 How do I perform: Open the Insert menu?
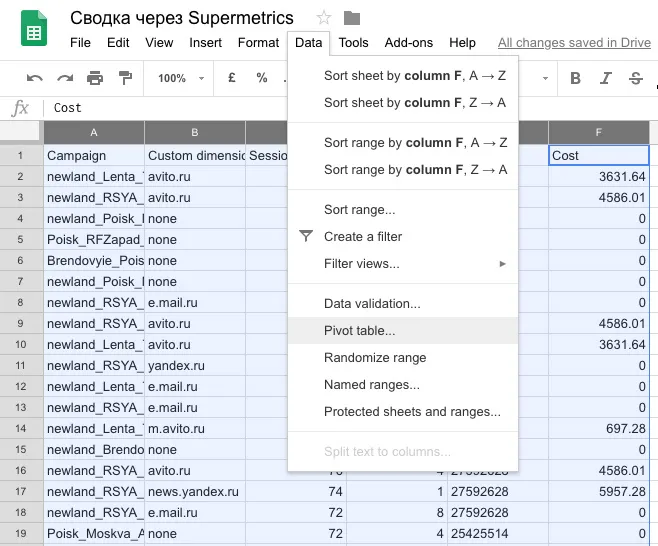205,43
